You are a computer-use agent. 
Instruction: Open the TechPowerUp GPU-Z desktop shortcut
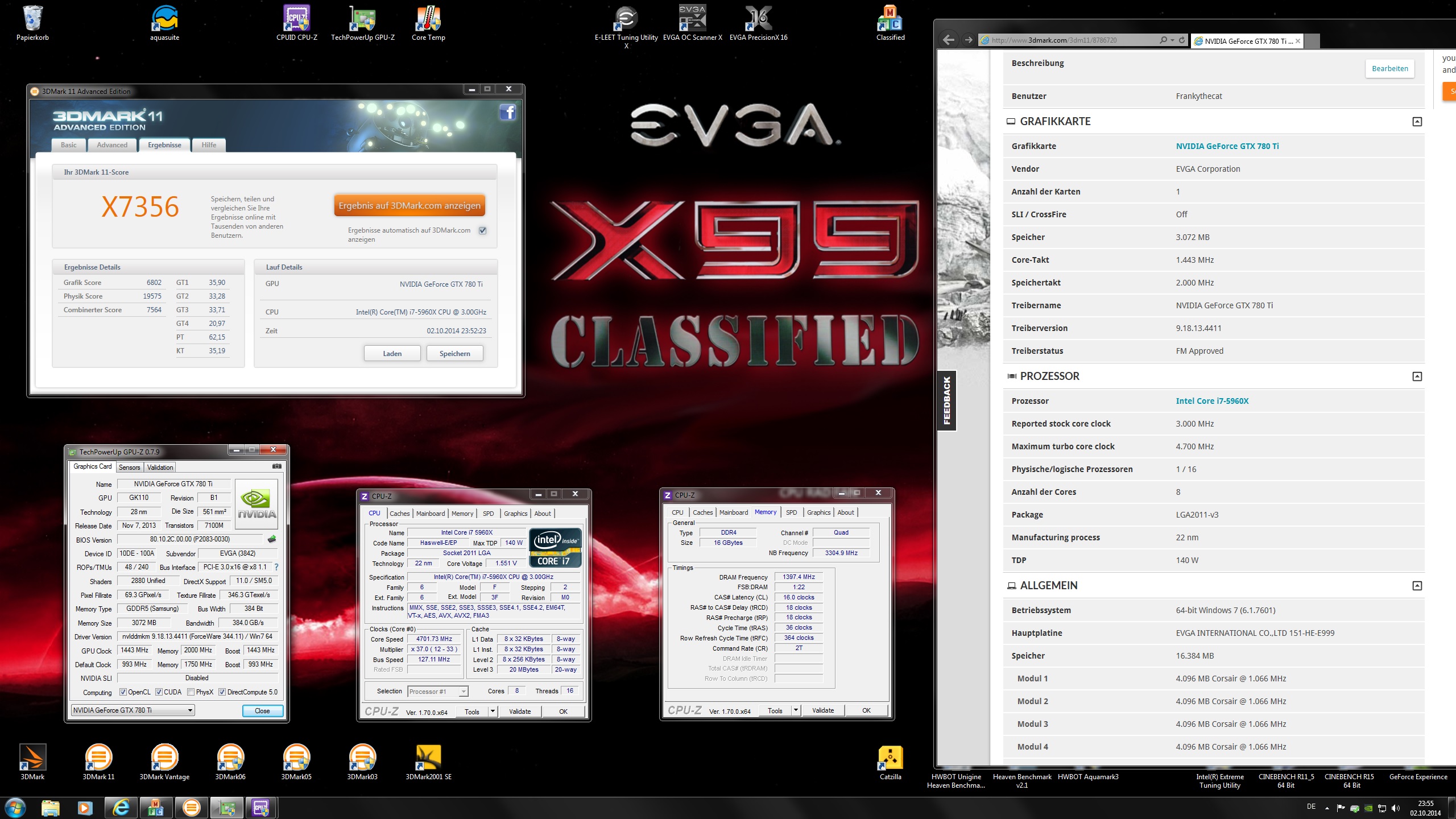(x=362, y=23)
